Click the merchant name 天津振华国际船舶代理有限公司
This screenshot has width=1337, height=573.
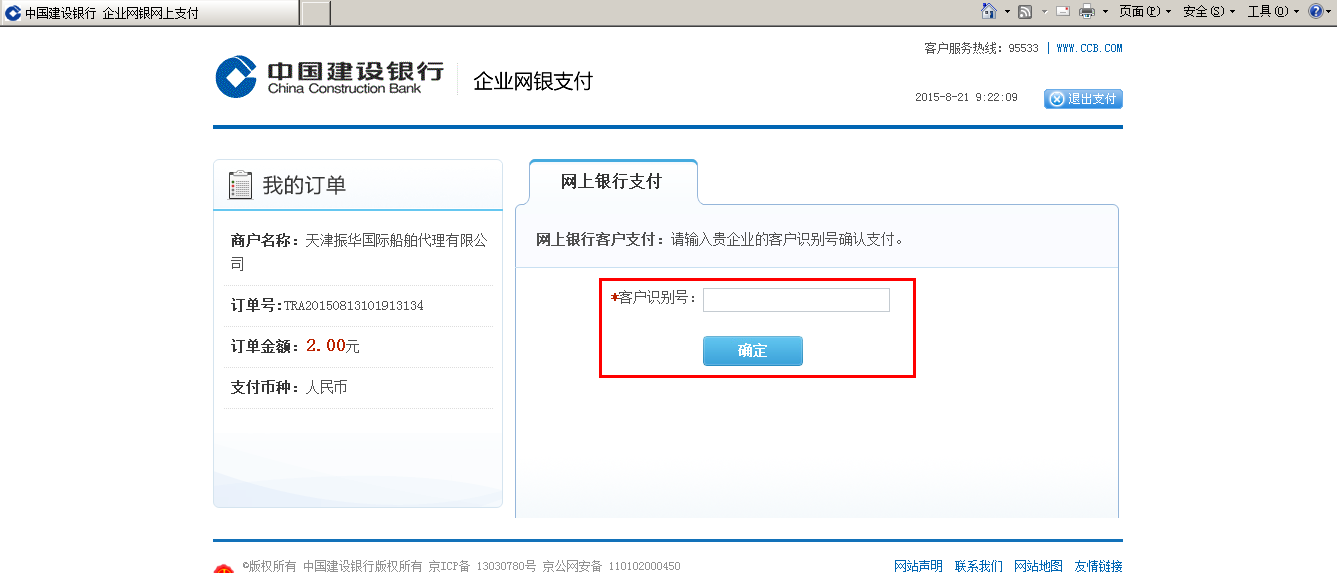point(358,252)
